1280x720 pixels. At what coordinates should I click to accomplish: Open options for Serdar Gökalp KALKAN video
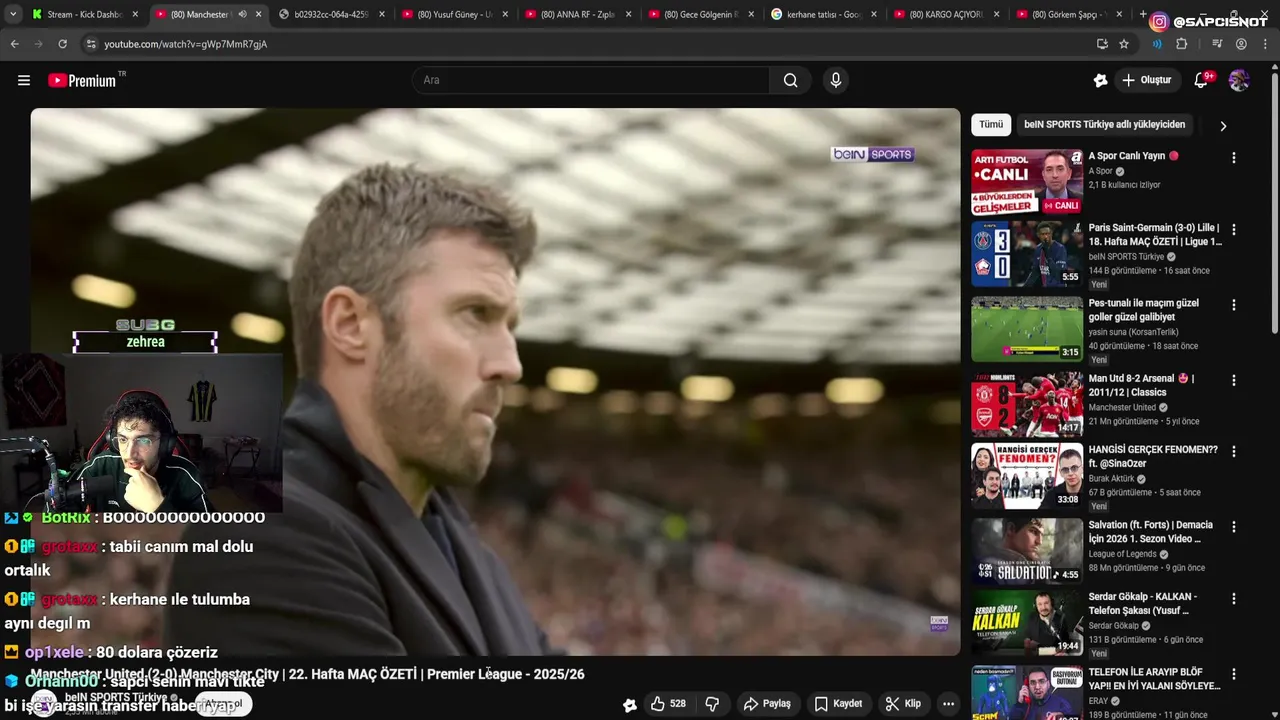tap(1233, 599)
